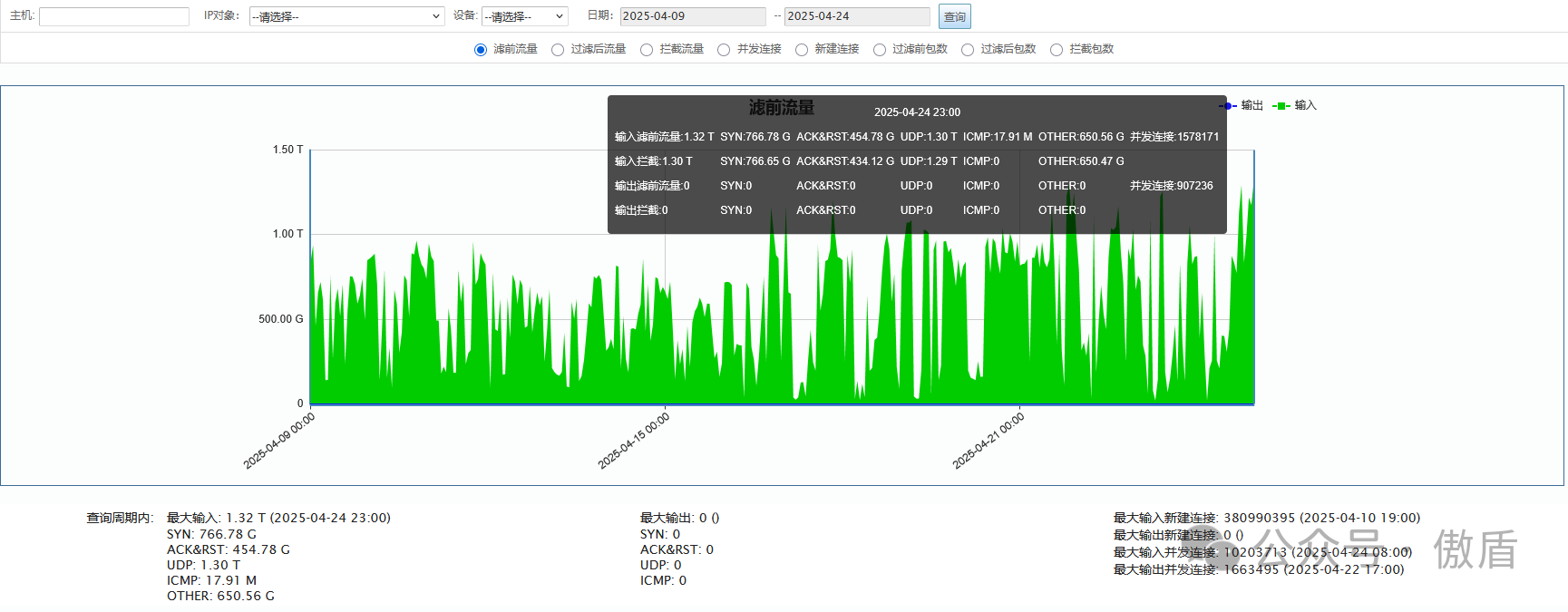
Task: Open the end date field 2025-04-24
Action: pyautogui.click(x=857, y=16)
